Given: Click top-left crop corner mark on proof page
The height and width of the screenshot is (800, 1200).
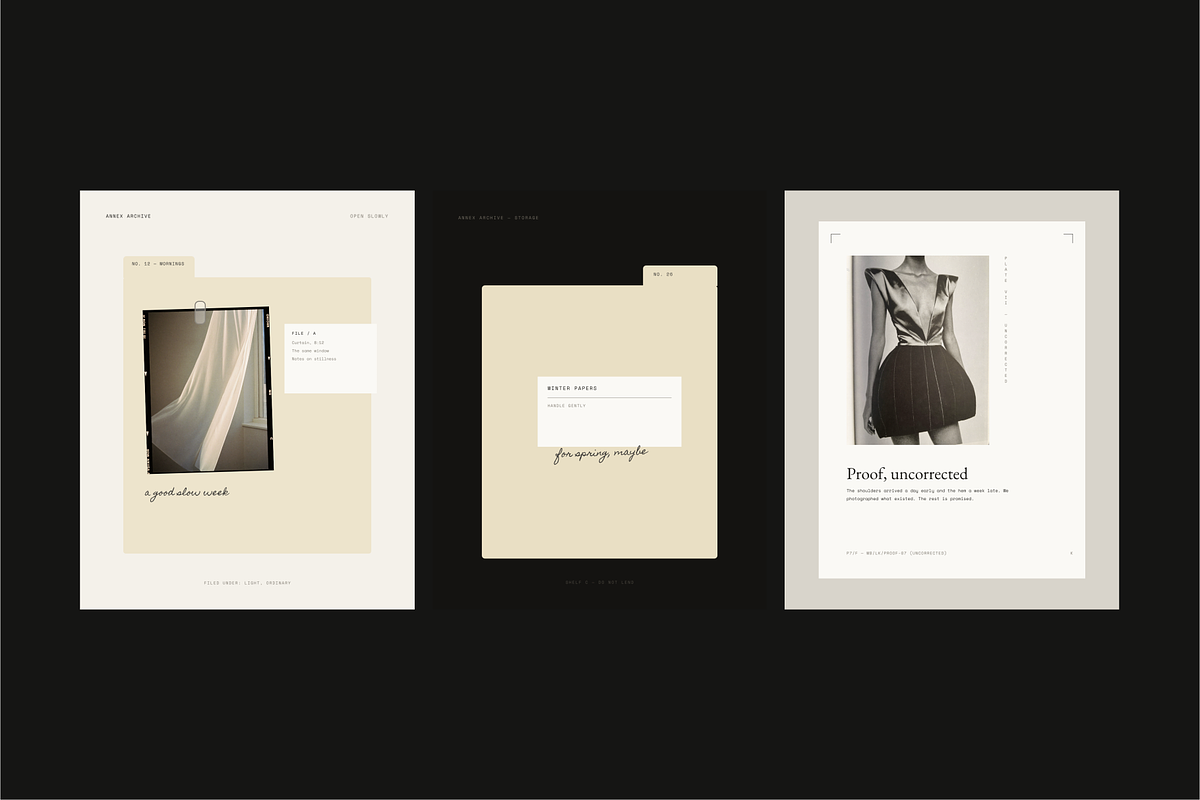Looking at the screenshot, I should point(835,238).
